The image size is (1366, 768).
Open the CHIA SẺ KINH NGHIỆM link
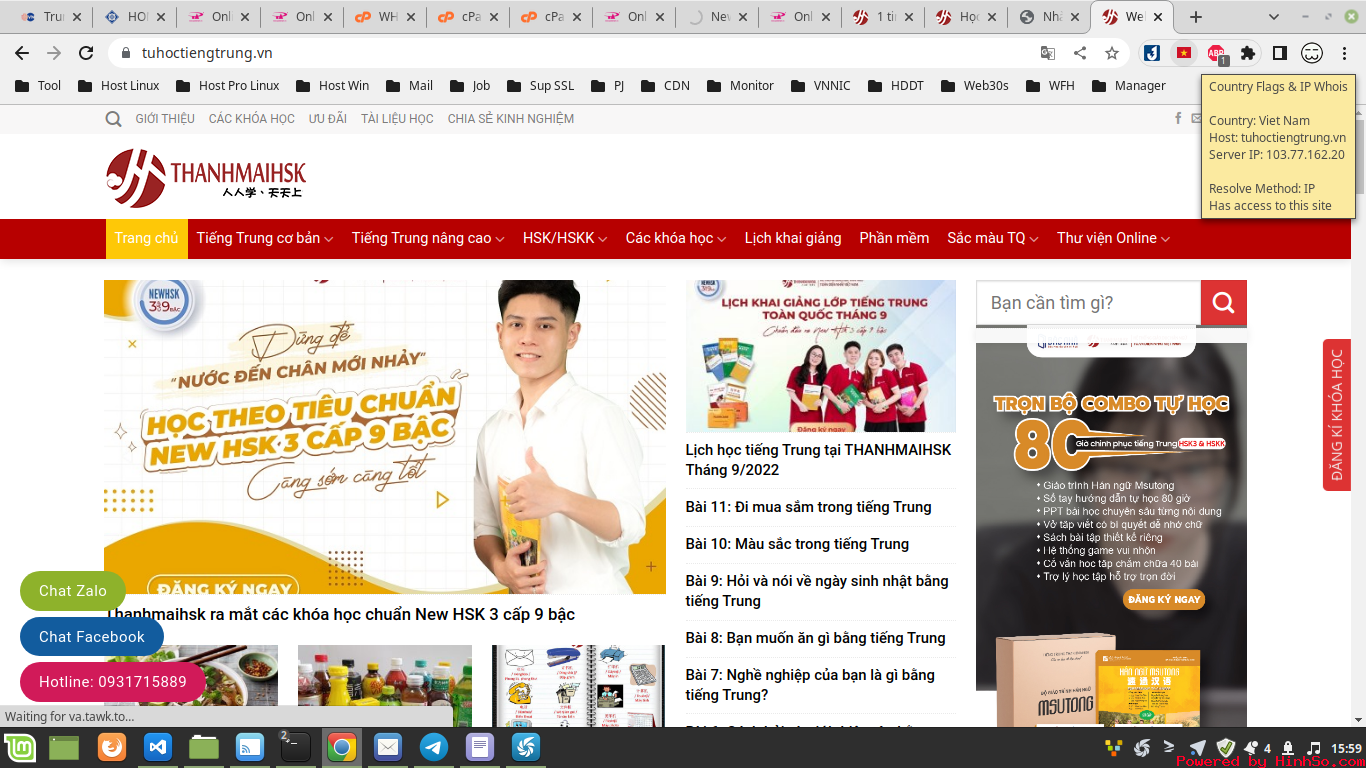coord(511,119)
